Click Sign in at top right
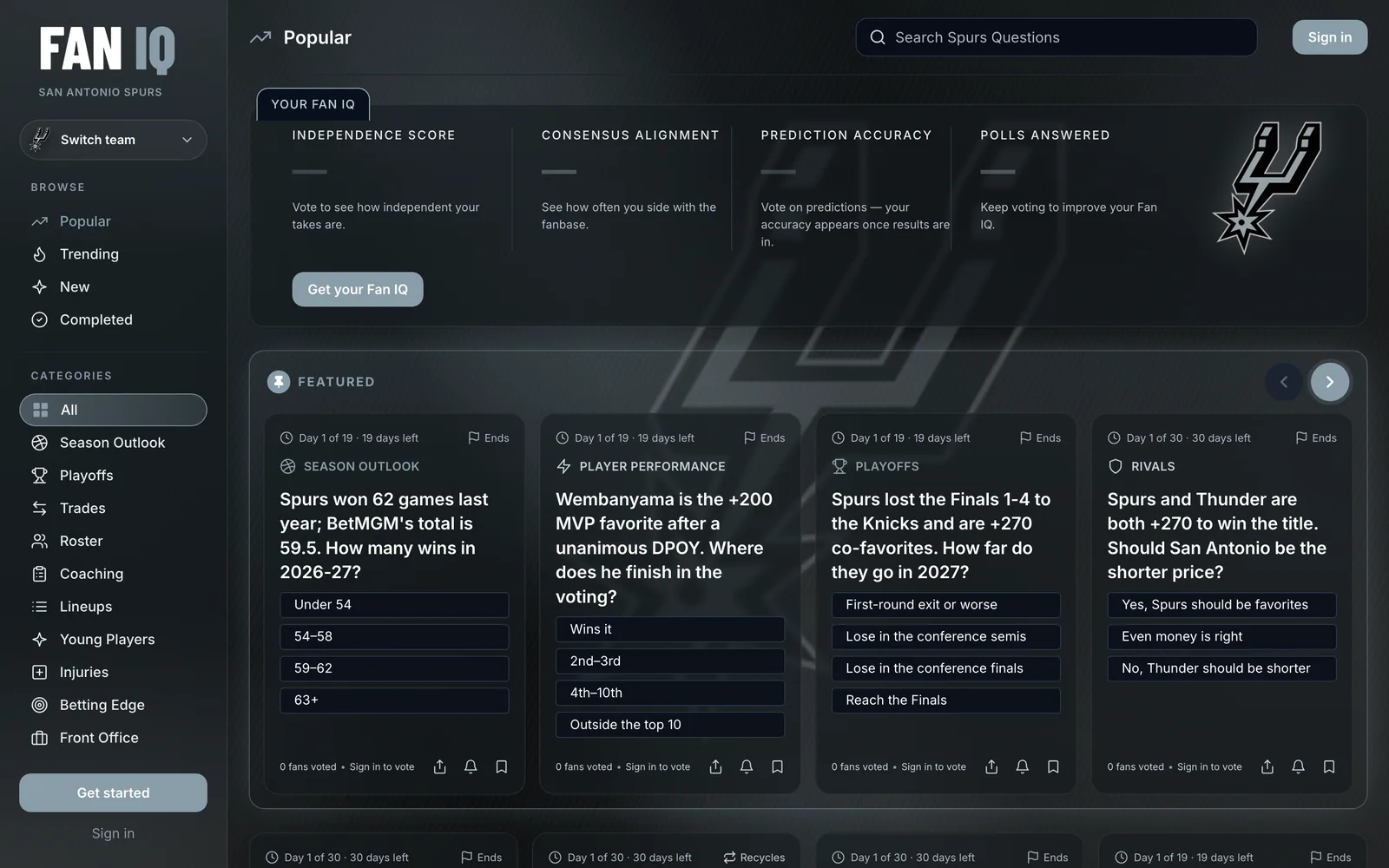 [x=1330, y=37]
